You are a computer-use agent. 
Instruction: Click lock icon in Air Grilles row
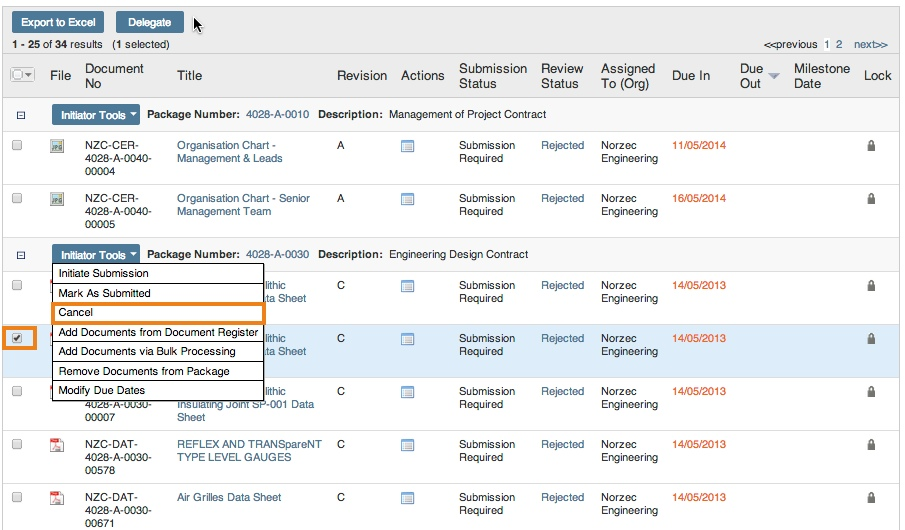click(x=871, y=498)
